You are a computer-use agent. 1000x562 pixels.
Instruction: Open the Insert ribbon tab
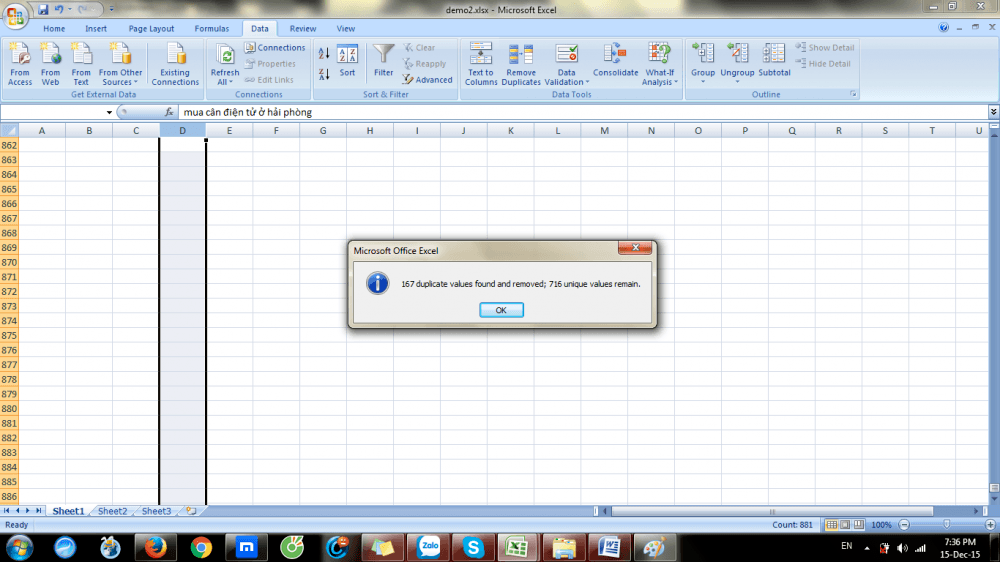click(x=96, y=29)
